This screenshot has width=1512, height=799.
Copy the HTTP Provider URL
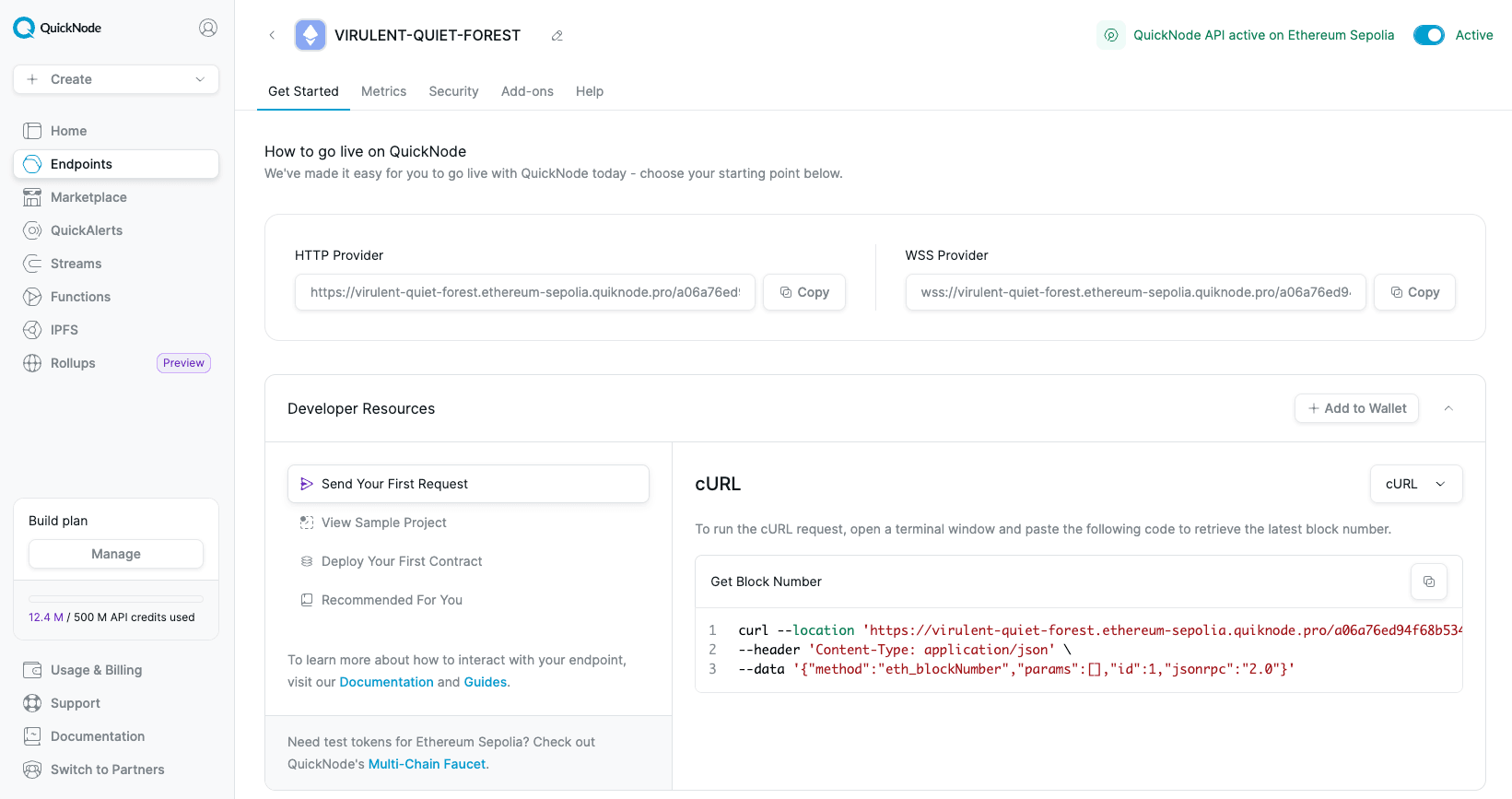[804, 292]
